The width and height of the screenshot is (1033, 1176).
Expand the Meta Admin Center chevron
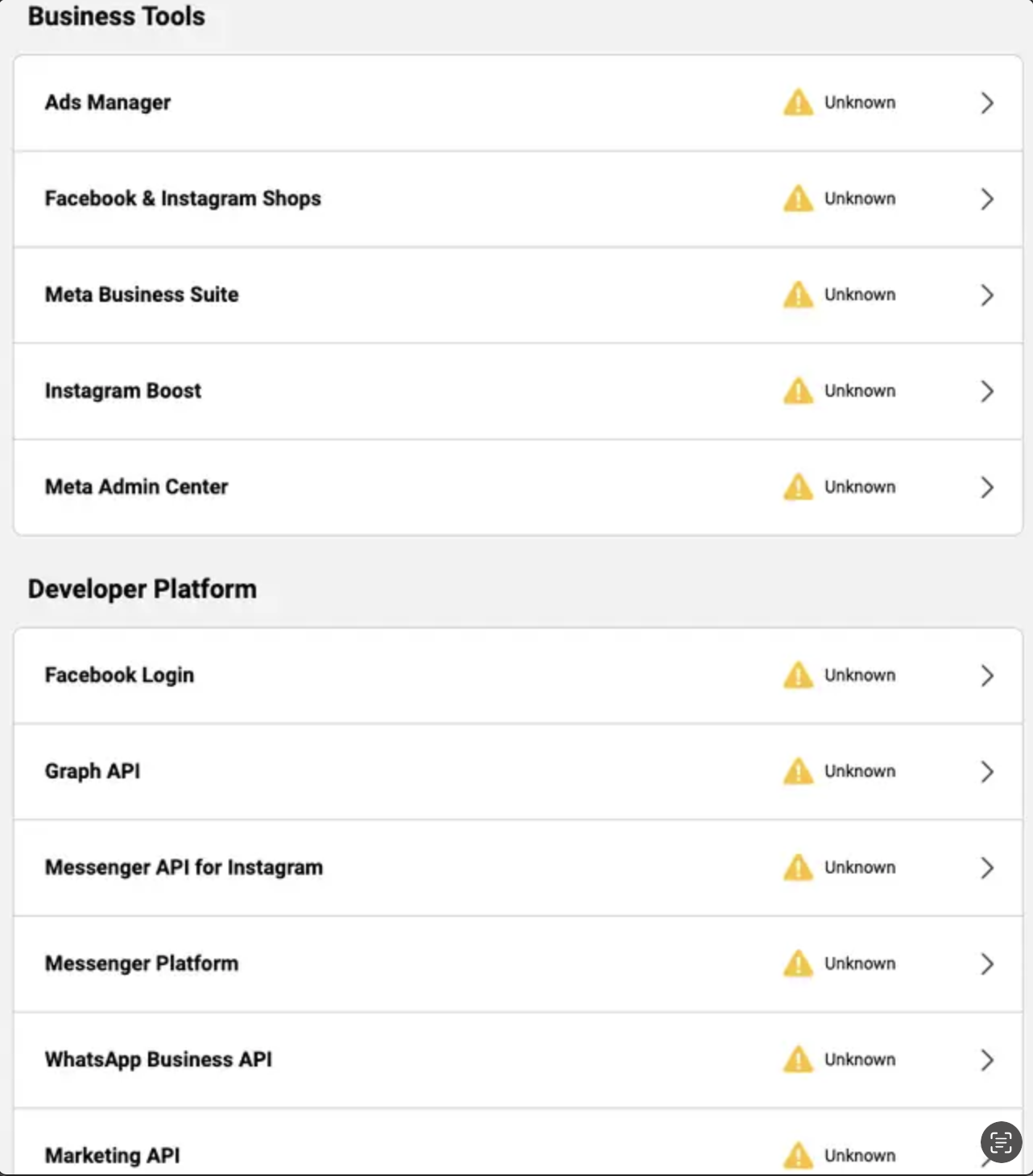pyautogui.click(x=987, y=487)
